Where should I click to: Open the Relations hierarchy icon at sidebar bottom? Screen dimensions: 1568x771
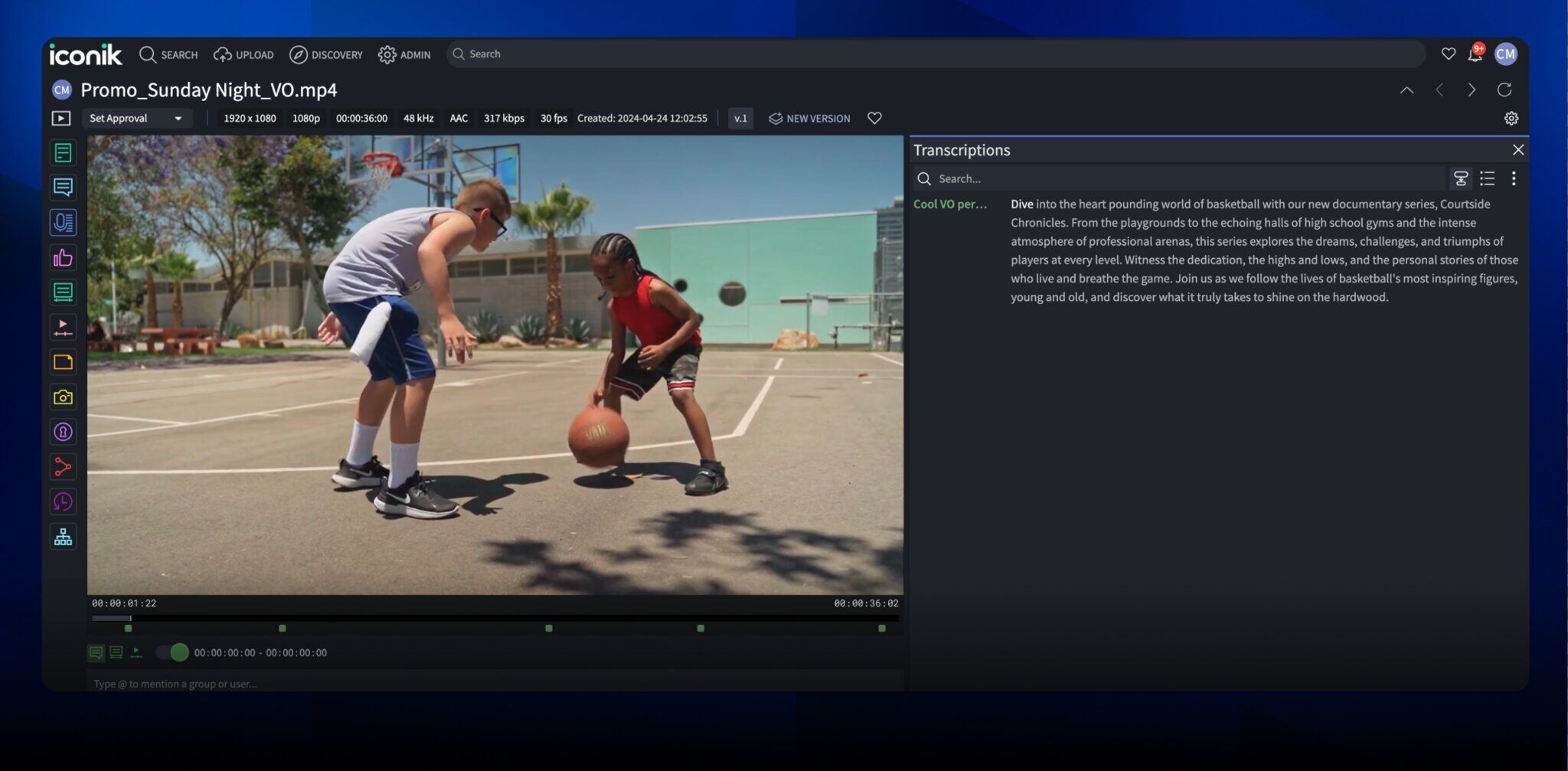click(x=63, y=536)
